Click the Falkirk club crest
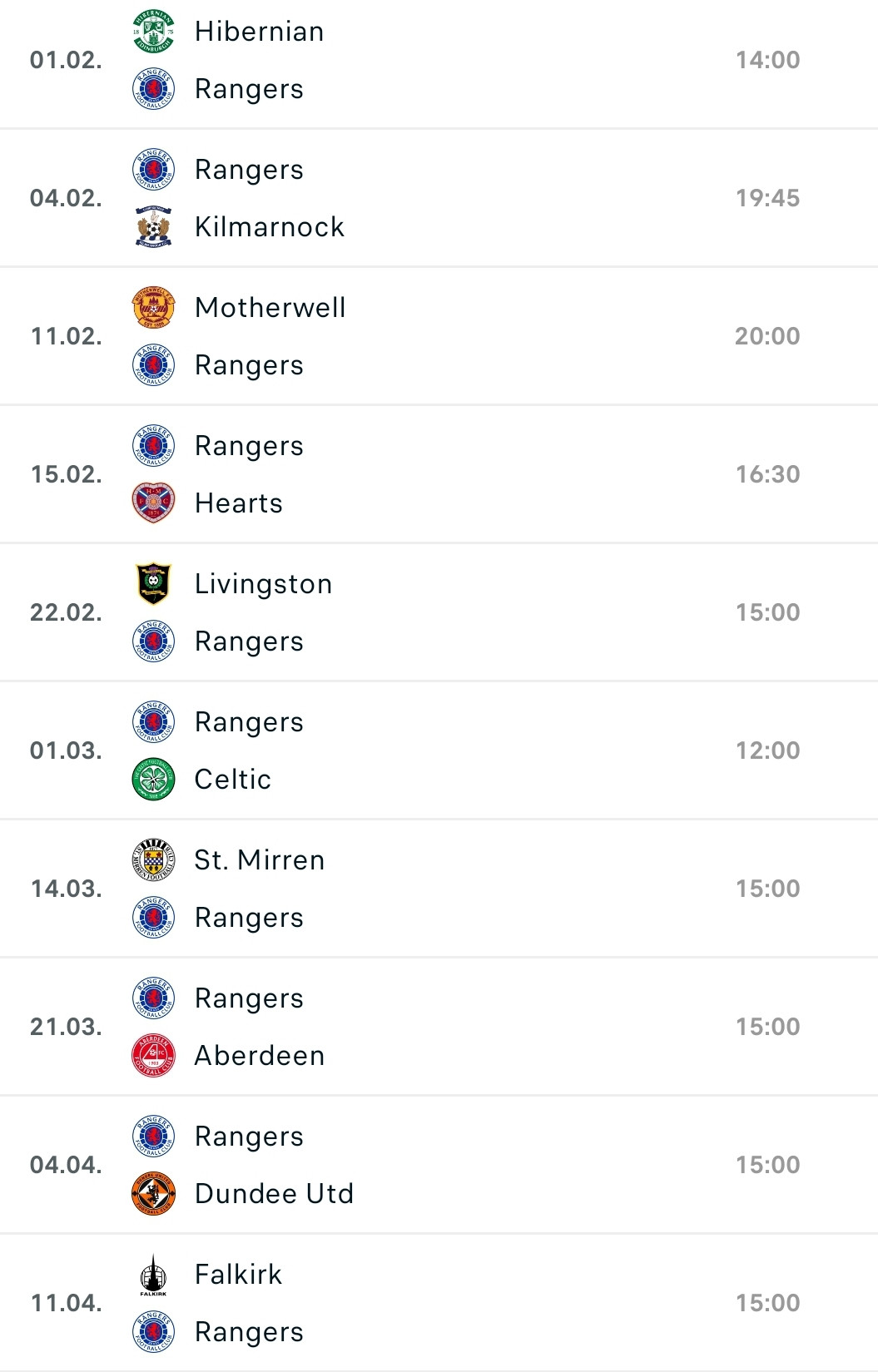The image size is (878, 1372). pyautogui.click(x=153, y=1275)
